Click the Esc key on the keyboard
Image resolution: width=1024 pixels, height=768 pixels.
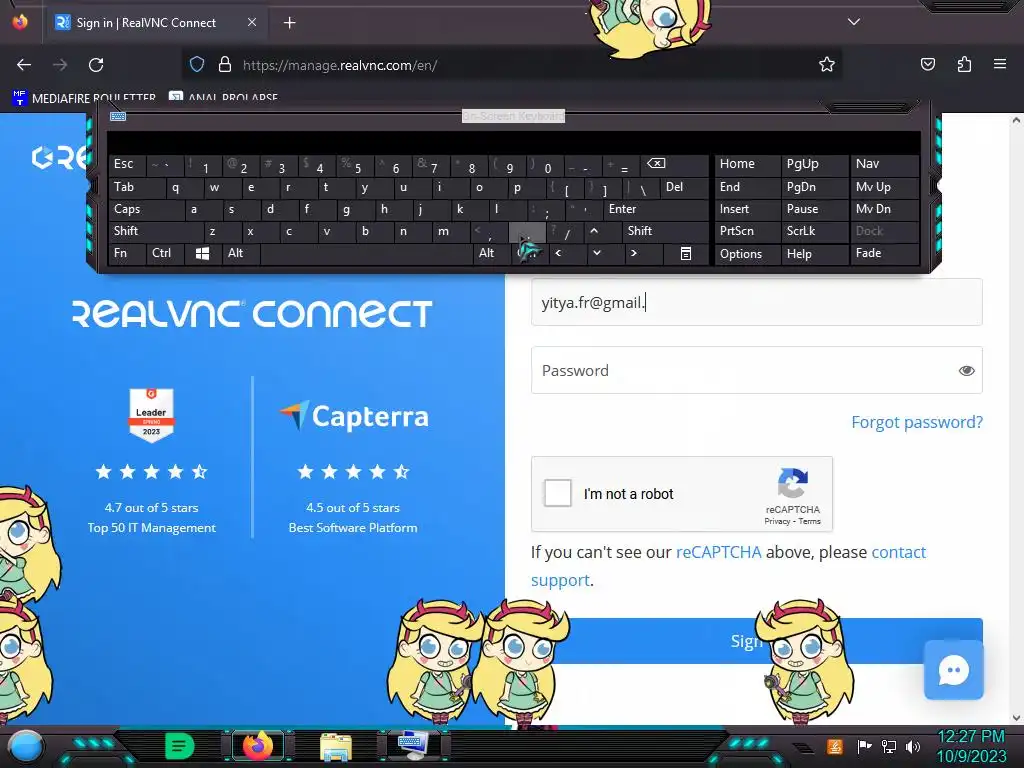coord(127,164)
